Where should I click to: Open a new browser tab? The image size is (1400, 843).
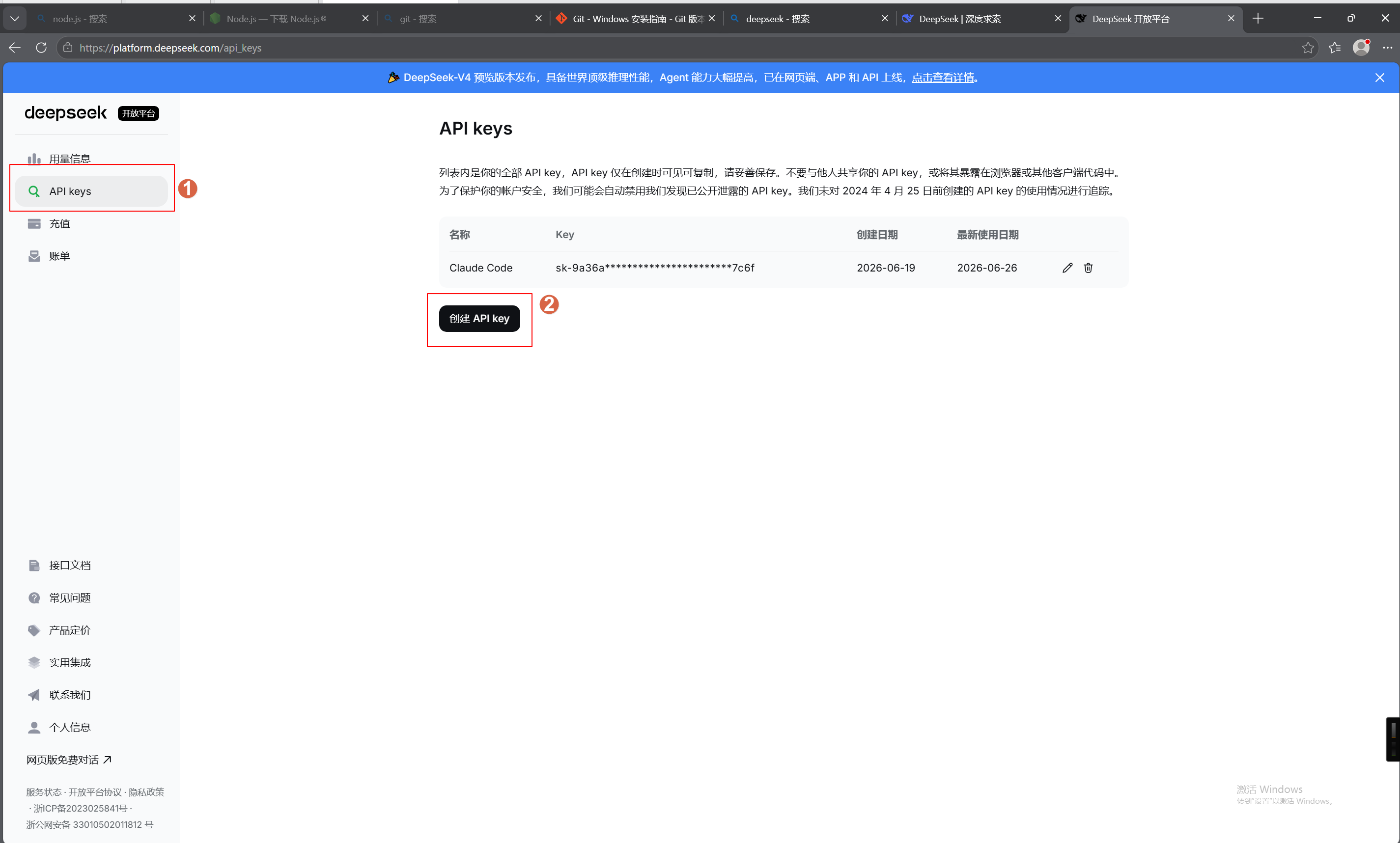pyautogui.click(x=1258, y=19)
